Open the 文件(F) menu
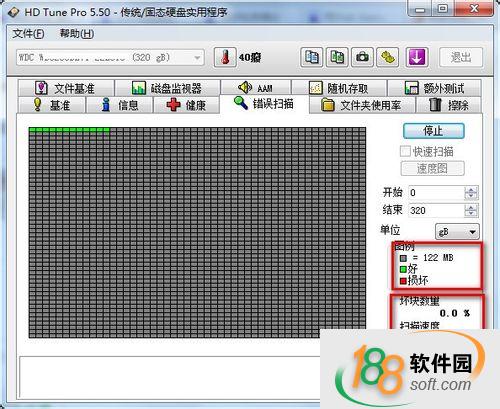500x409 pixels. pos(28,34)
